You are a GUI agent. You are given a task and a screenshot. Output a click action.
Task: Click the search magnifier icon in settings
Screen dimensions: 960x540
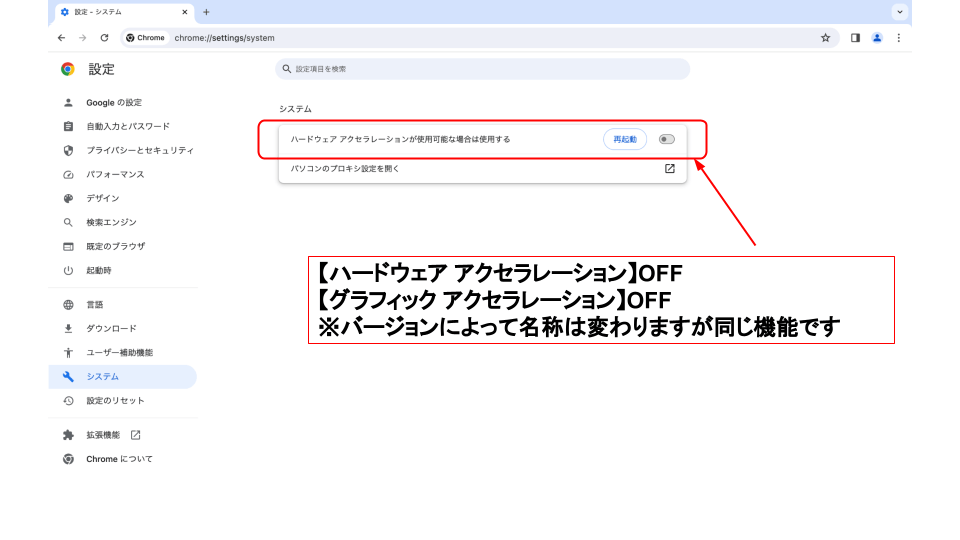[287, 69]
